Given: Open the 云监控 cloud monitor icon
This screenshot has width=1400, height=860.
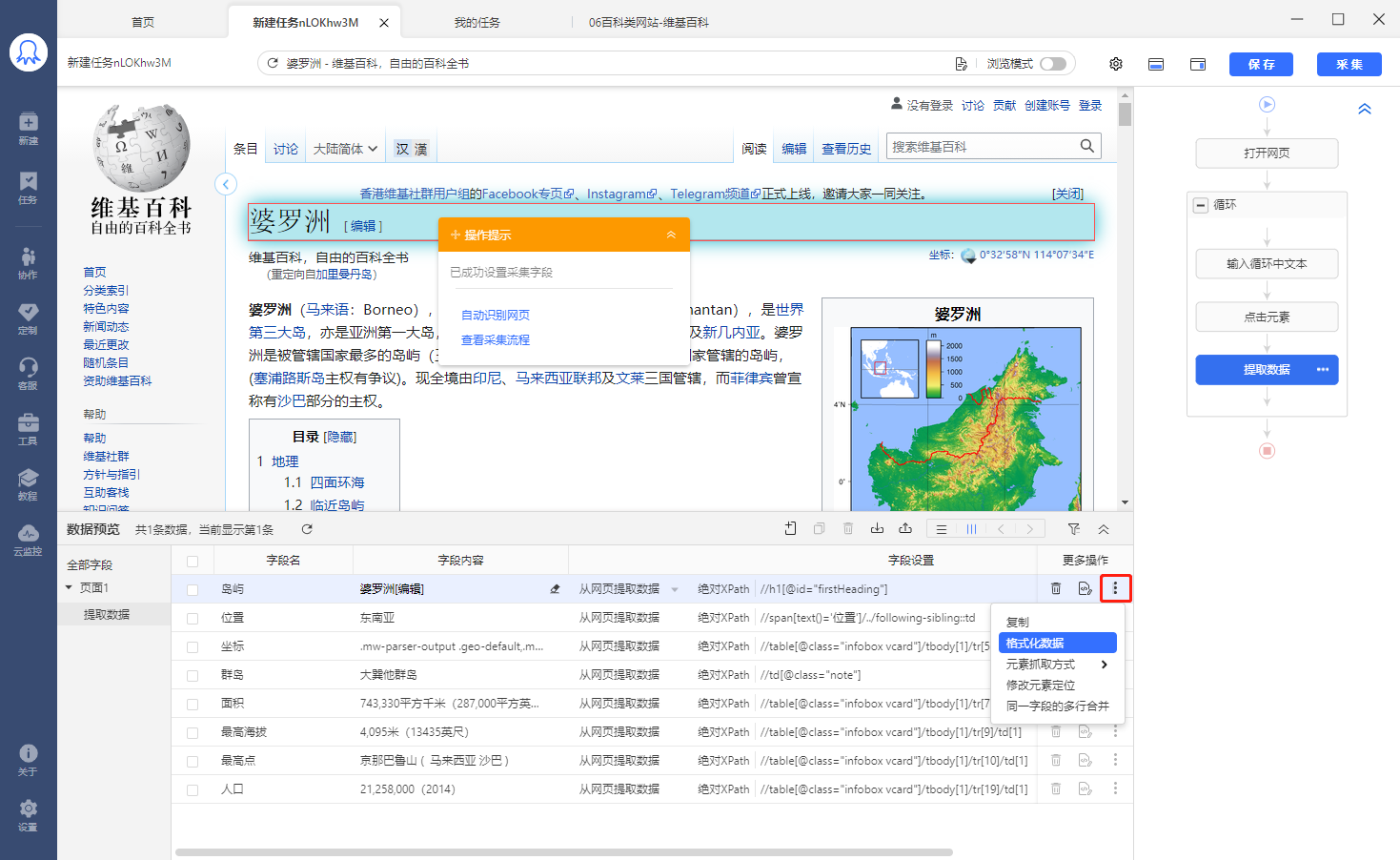Looking at the screenshot, I should [28, 539].
